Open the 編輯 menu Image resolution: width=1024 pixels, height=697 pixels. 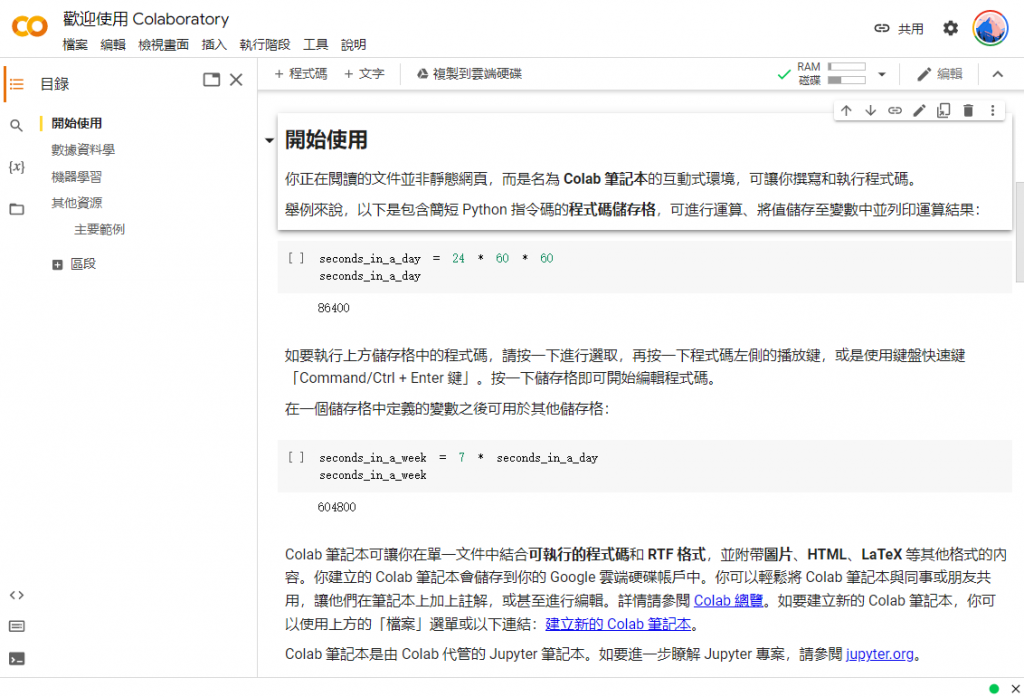click(113, 44)
